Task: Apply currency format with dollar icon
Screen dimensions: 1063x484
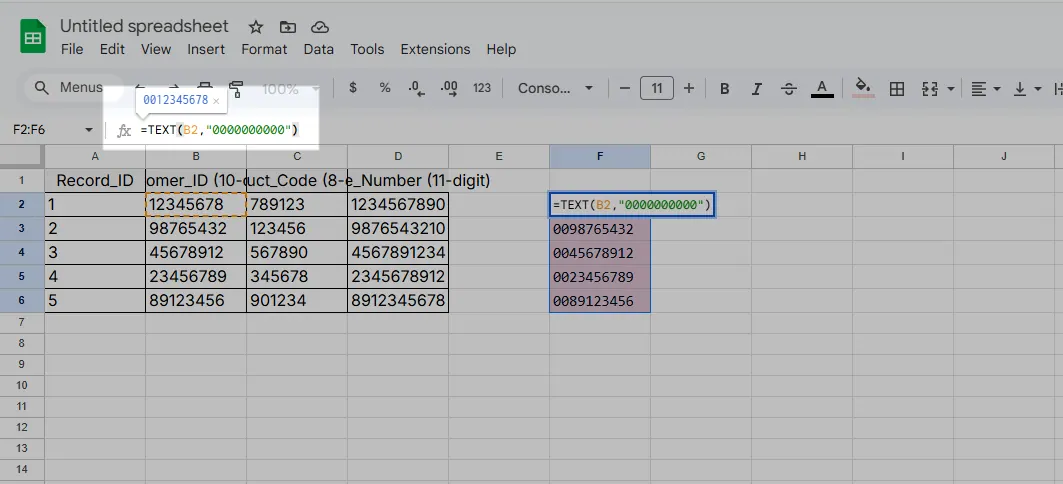Action: (x=353, y=88)
